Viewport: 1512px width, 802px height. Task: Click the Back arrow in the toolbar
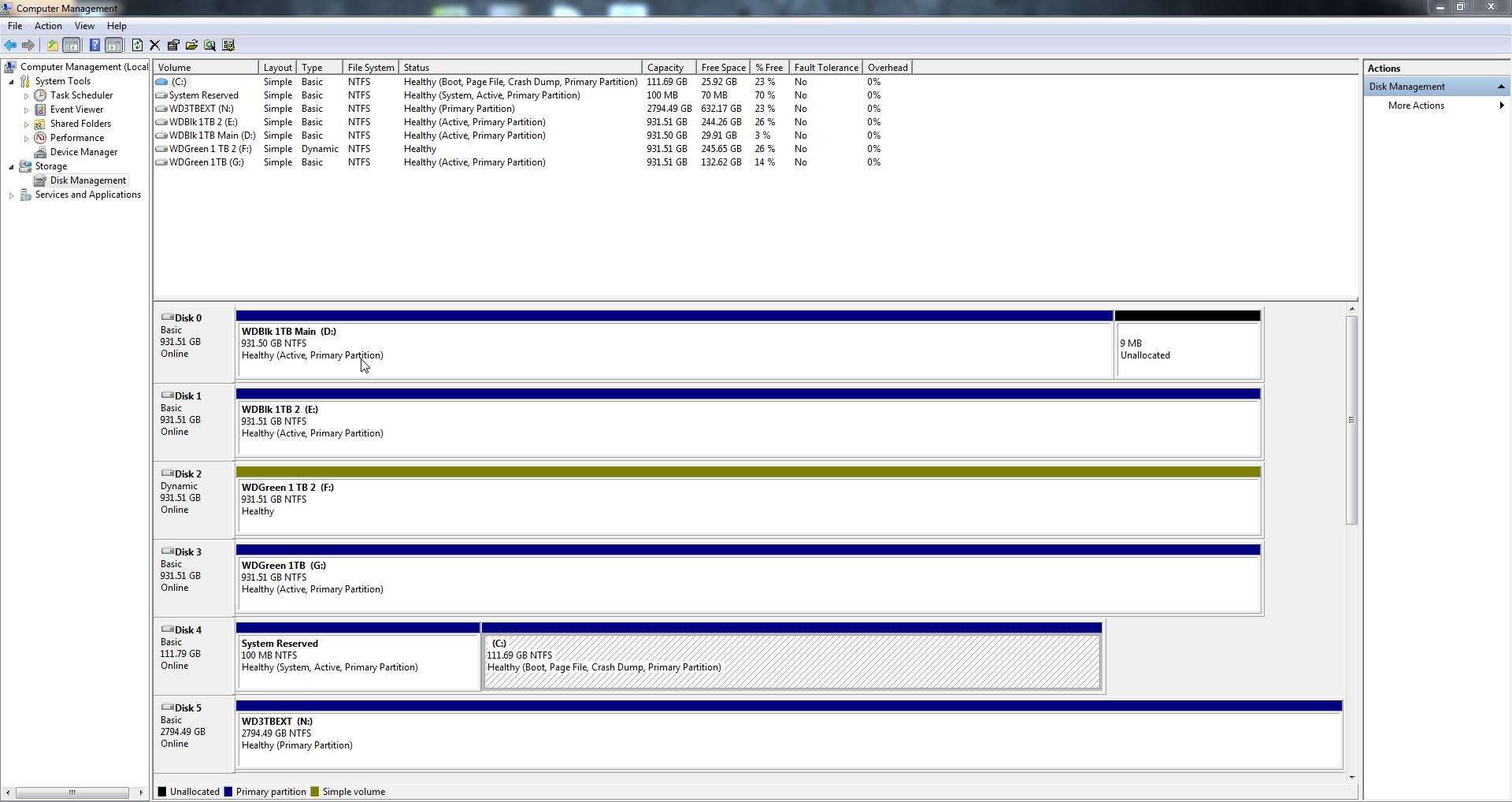pyautogui.click(x=10, y=45)
